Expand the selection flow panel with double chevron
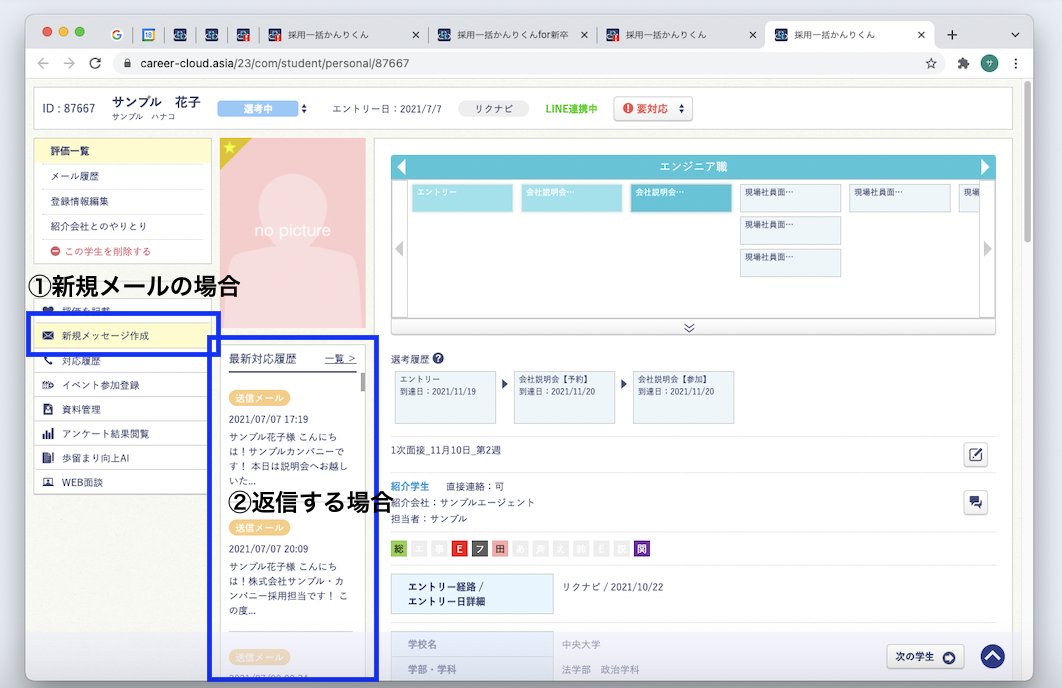 click(689, 328)
